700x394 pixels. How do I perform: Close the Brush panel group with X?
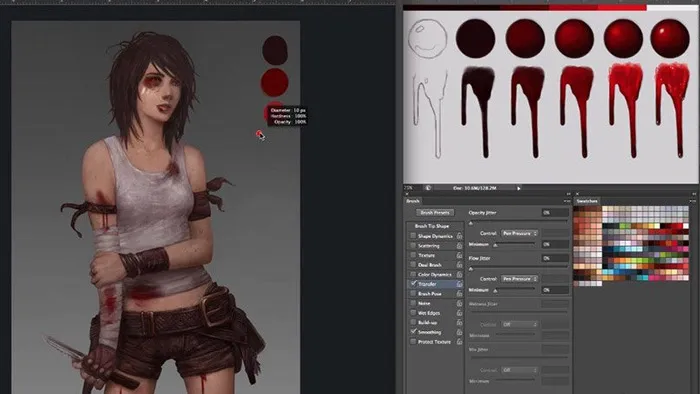click(x=407, y=194)
